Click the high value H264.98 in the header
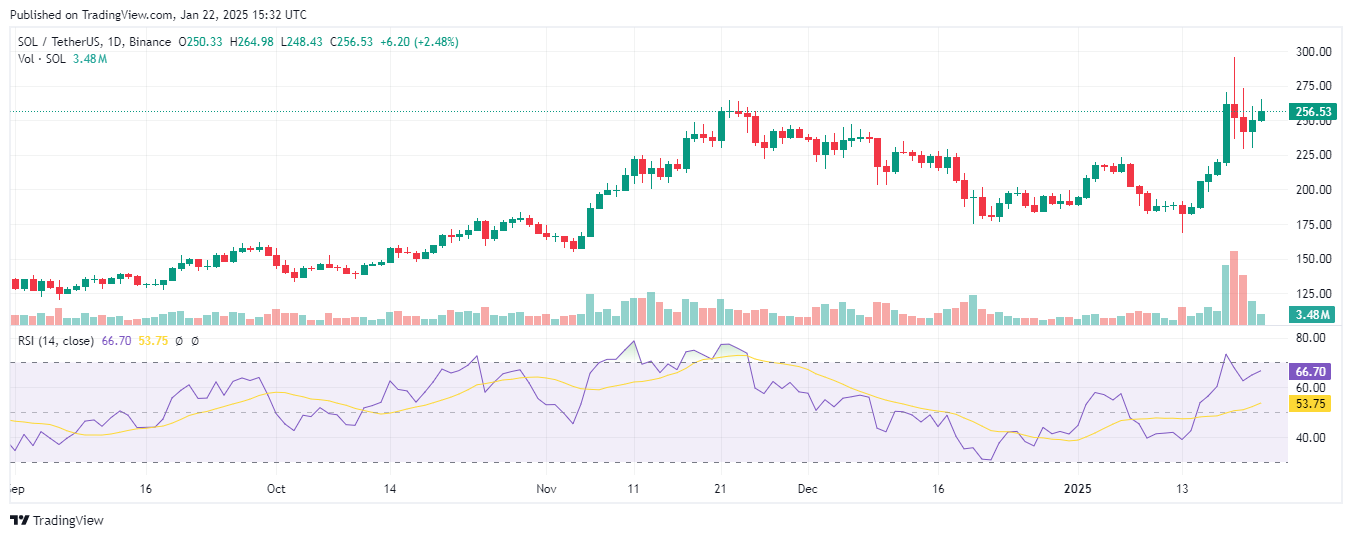Viewport: 1352px width, 538px height. pyautogui.click(x=253, y=42)
